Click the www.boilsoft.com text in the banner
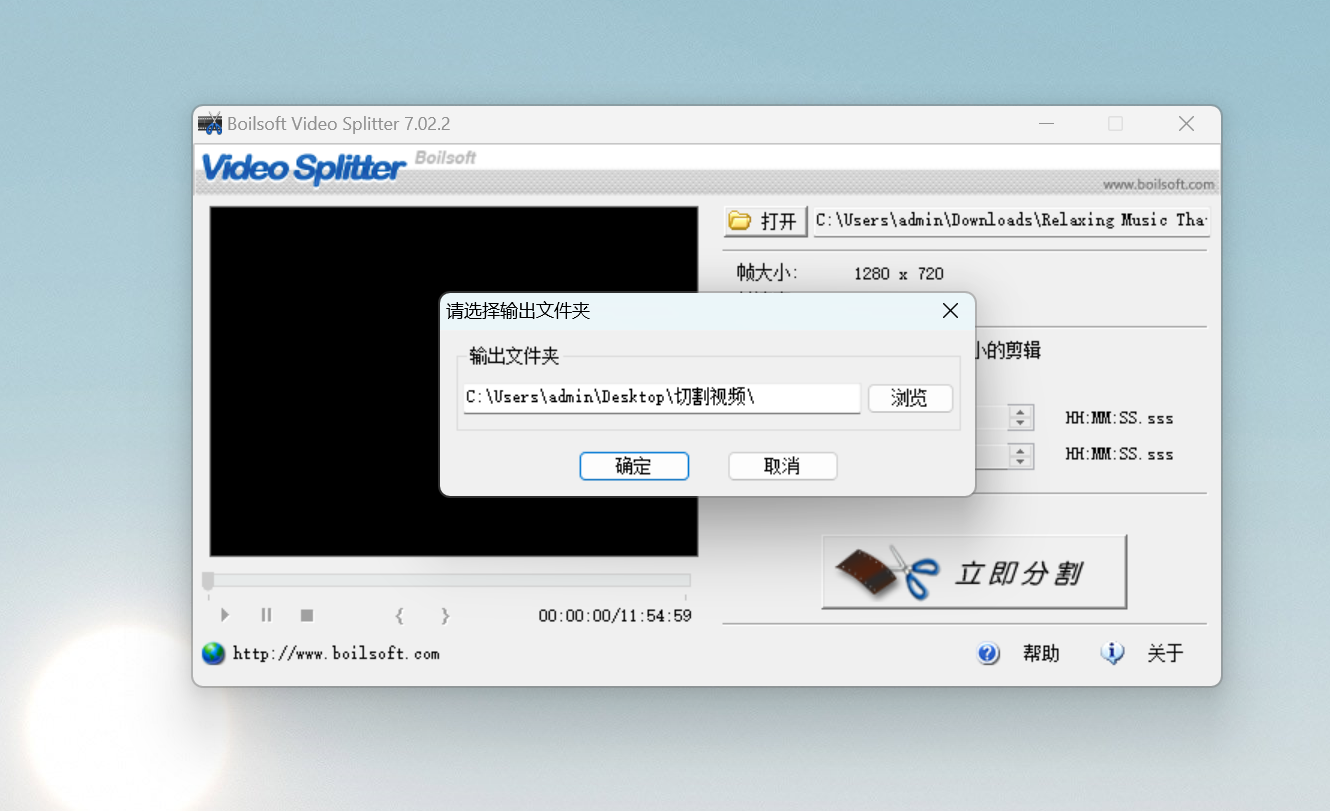Viewport: 1330px width, 811px height. (x=1159, y=184)
